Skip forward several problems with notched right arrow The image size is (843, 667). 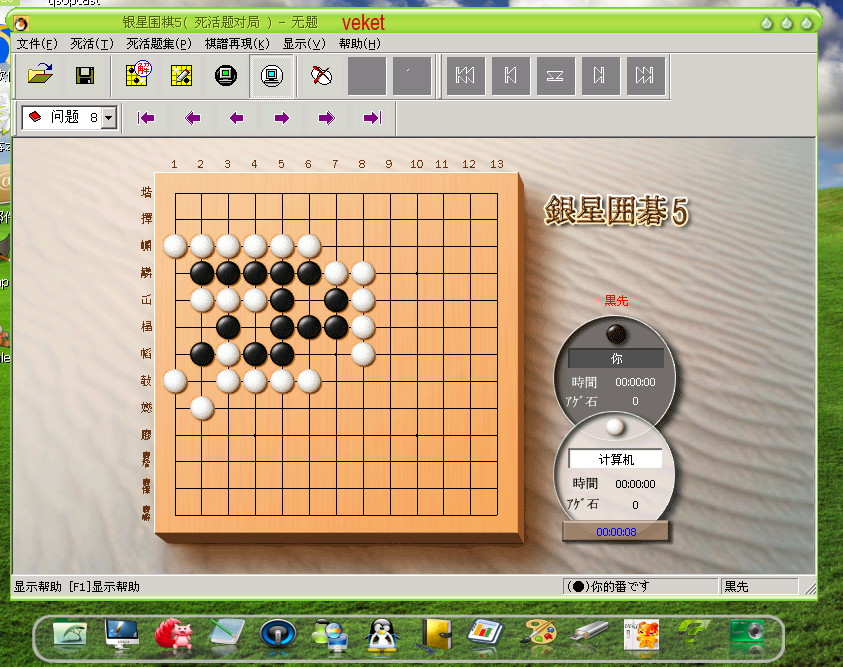tap(326, 118)
